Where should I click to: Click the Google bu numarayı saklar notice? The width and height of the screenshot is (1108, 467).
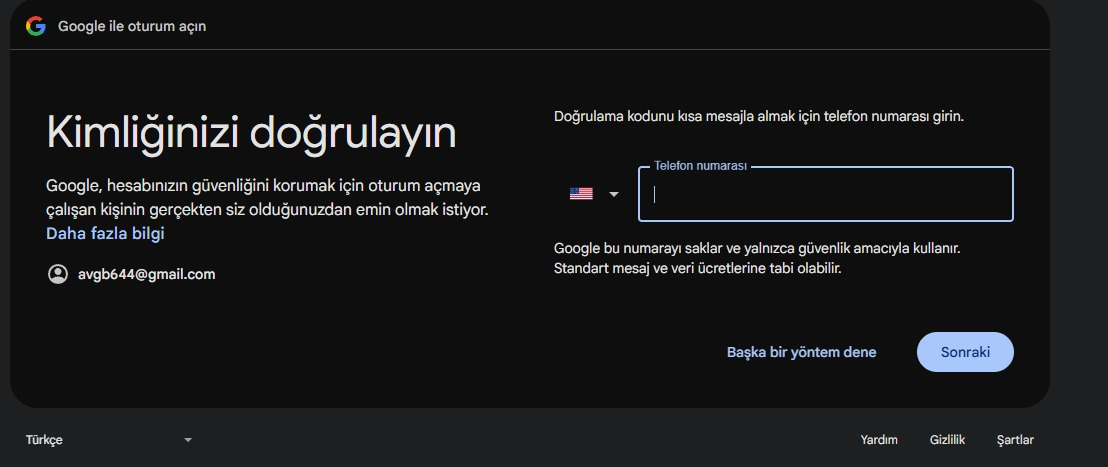(x=757, y=259)
